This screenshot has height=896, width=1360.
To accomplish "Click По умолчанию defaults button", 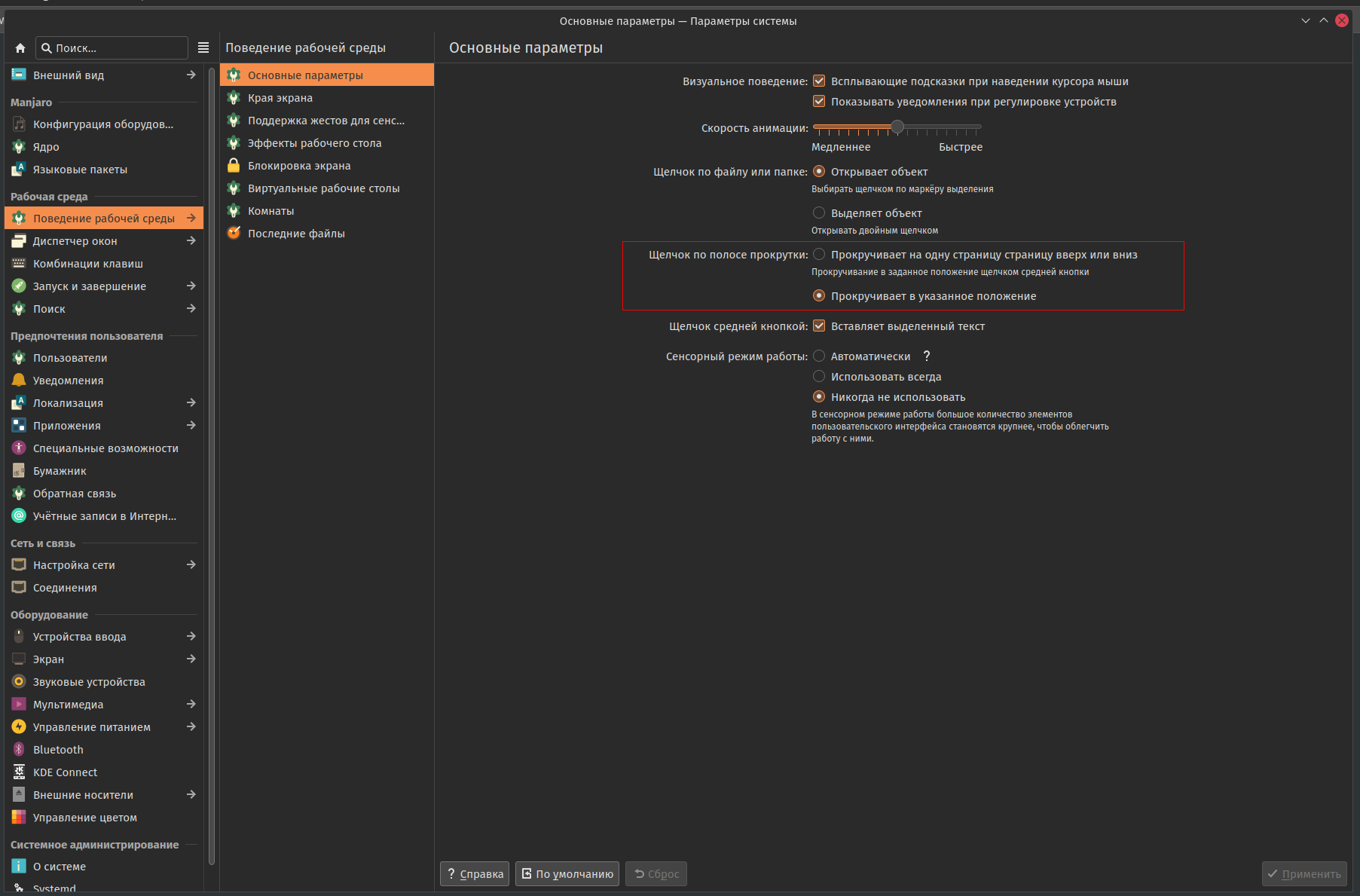I will point(567,874).
